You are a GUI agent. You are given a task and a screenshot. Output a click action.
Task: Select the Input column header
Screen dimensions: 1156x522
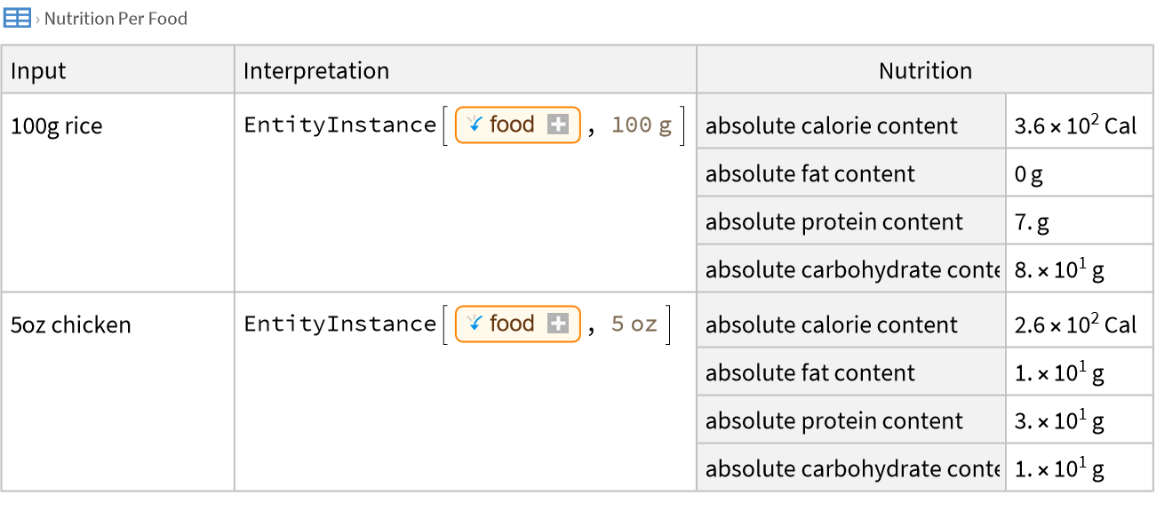[x=38, y=71]
